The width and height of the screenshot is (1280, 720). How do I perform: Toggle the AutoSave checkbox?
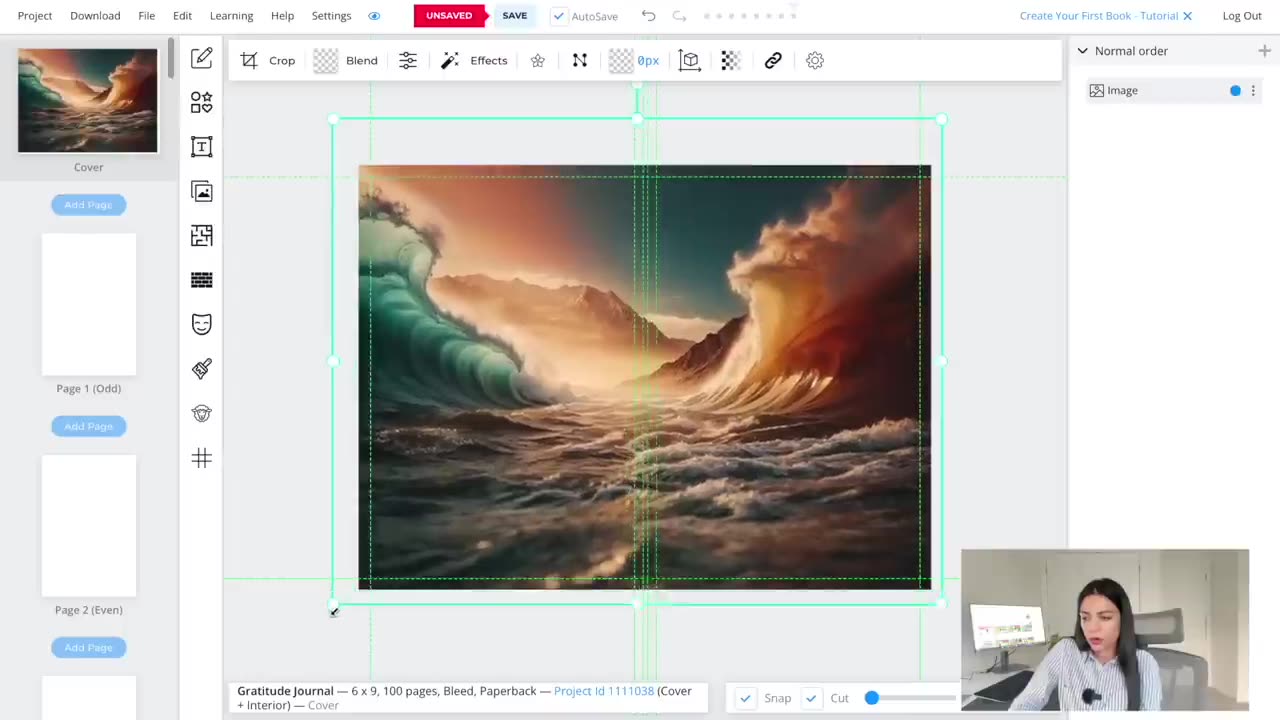pos(559,16)
